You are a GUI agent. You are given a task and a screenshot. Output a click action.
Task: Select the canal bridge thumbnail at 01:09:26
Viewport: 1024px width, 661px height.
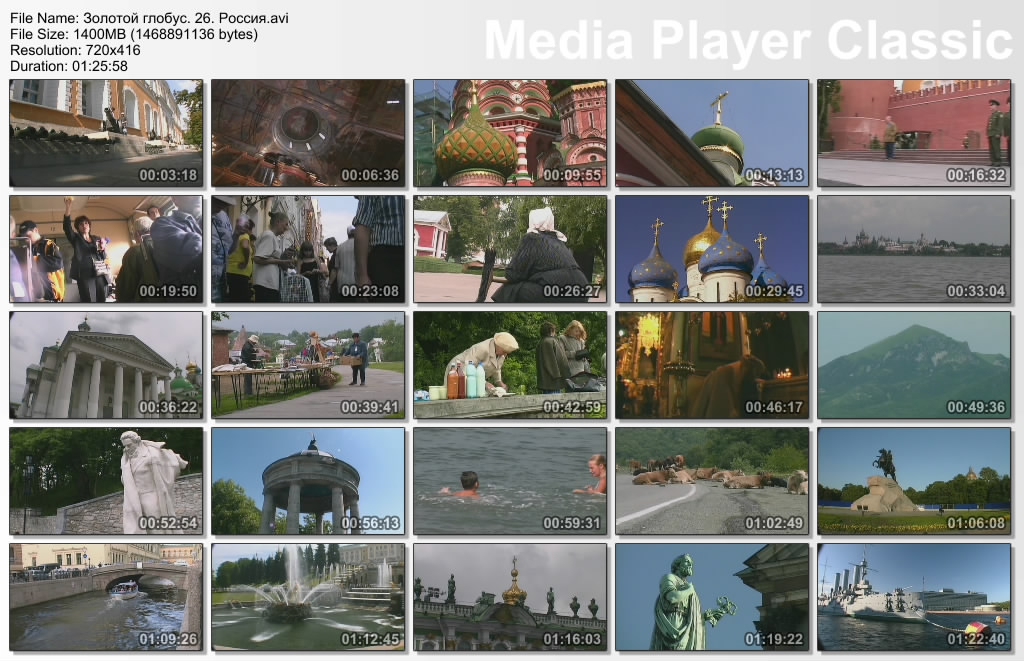(106, 597)
